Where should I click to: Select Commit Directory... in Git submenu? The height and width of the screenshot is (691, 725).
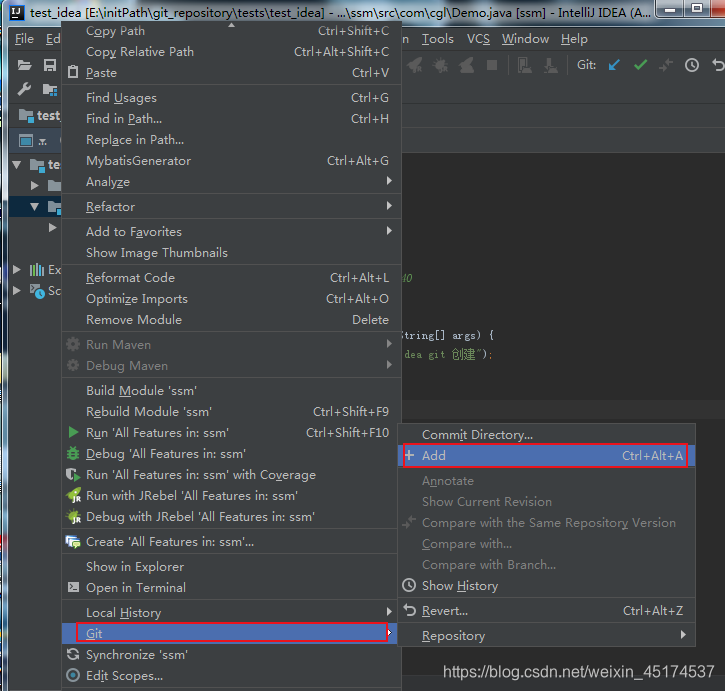547,435
